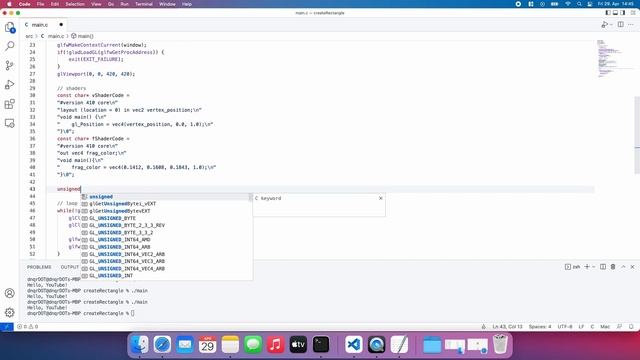Open the Accounts menu icon

click(x=9, y=293)
